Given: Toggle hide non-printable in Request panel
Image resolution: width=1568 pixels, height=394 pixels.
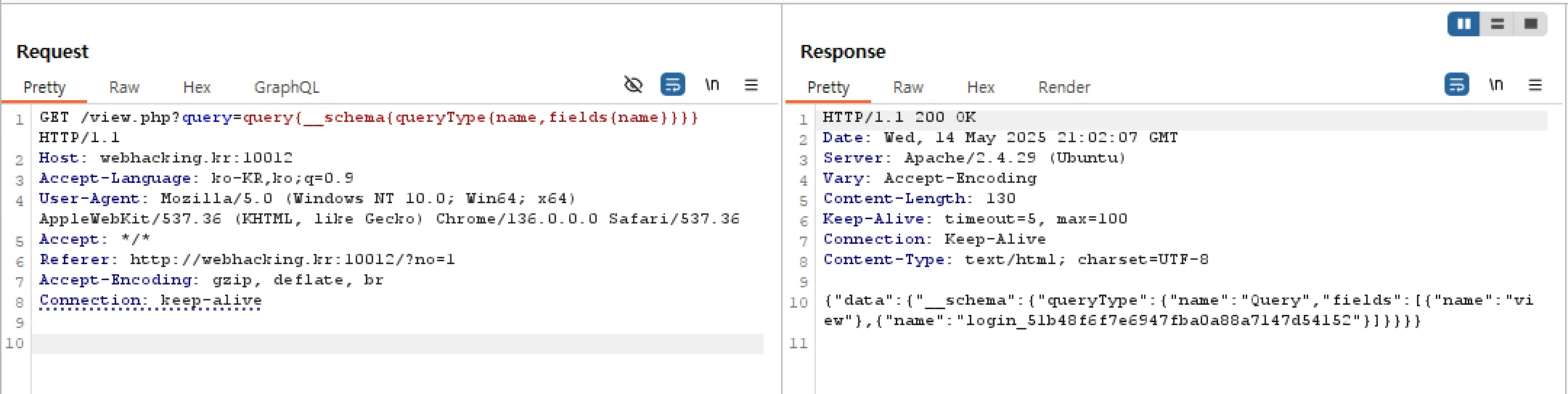Looking at the screenshot, I should pos(633,85).
